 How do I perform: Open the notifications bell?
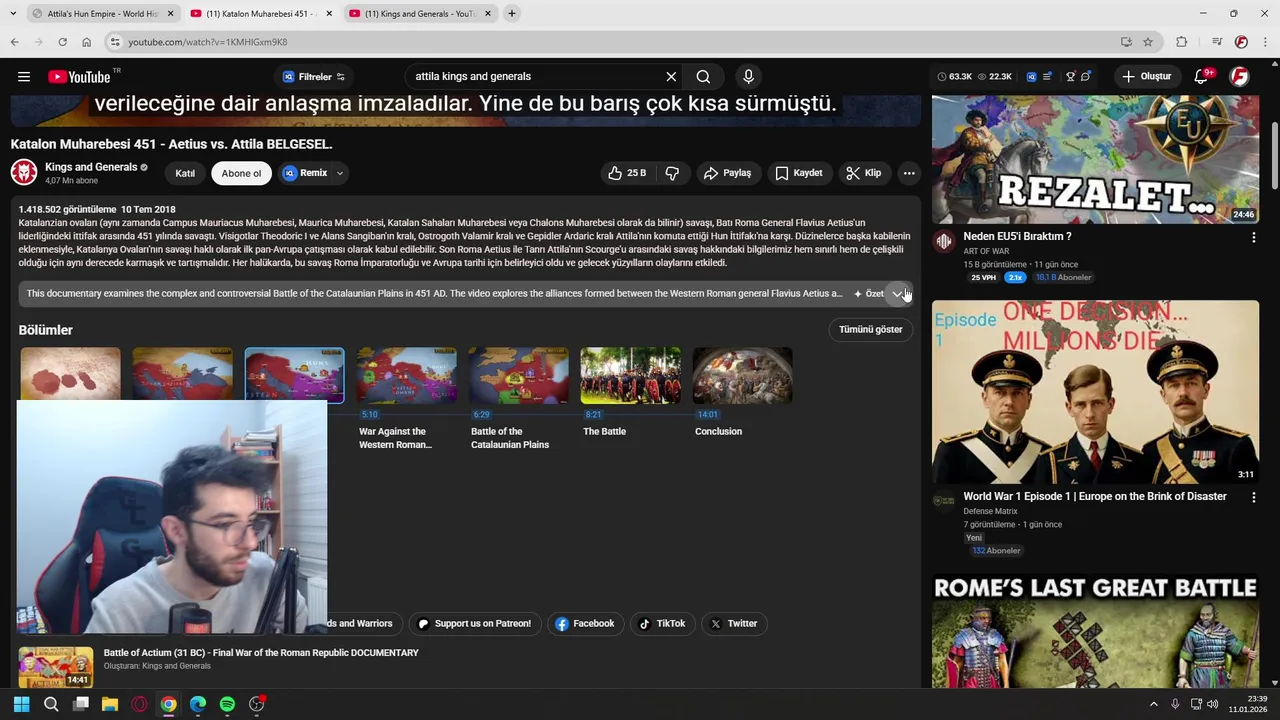pos(1203,76)
